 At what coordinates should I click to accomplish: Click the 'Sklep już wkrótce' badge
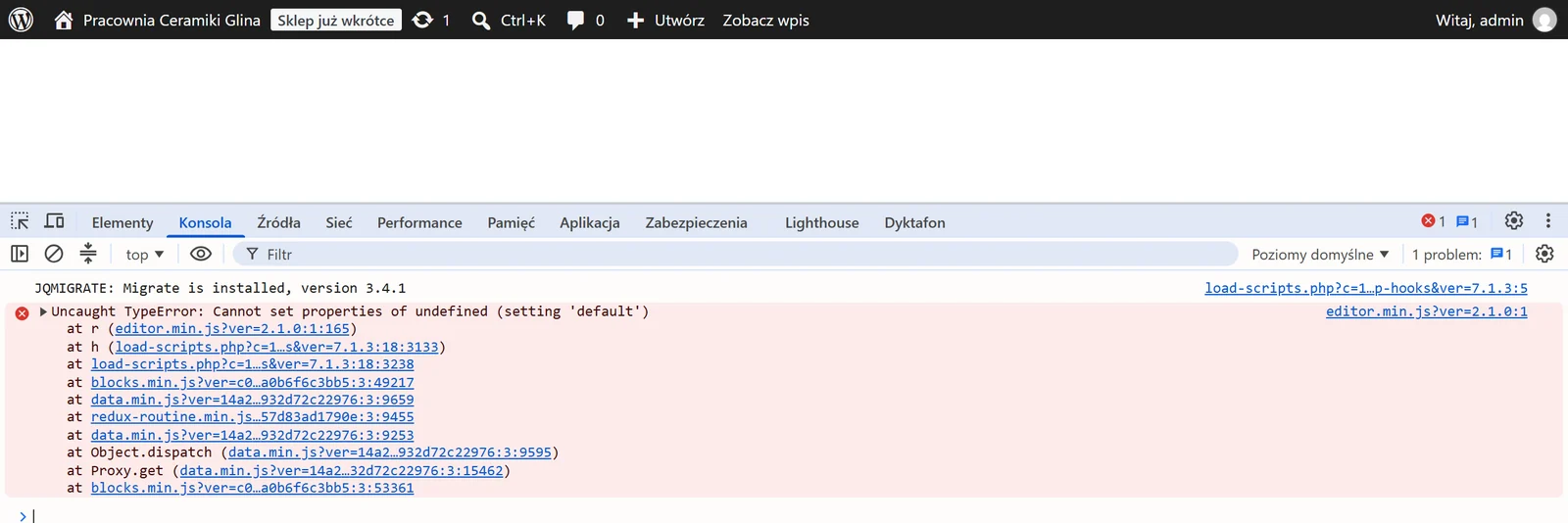pyautogui.click(x=336, y=20)
